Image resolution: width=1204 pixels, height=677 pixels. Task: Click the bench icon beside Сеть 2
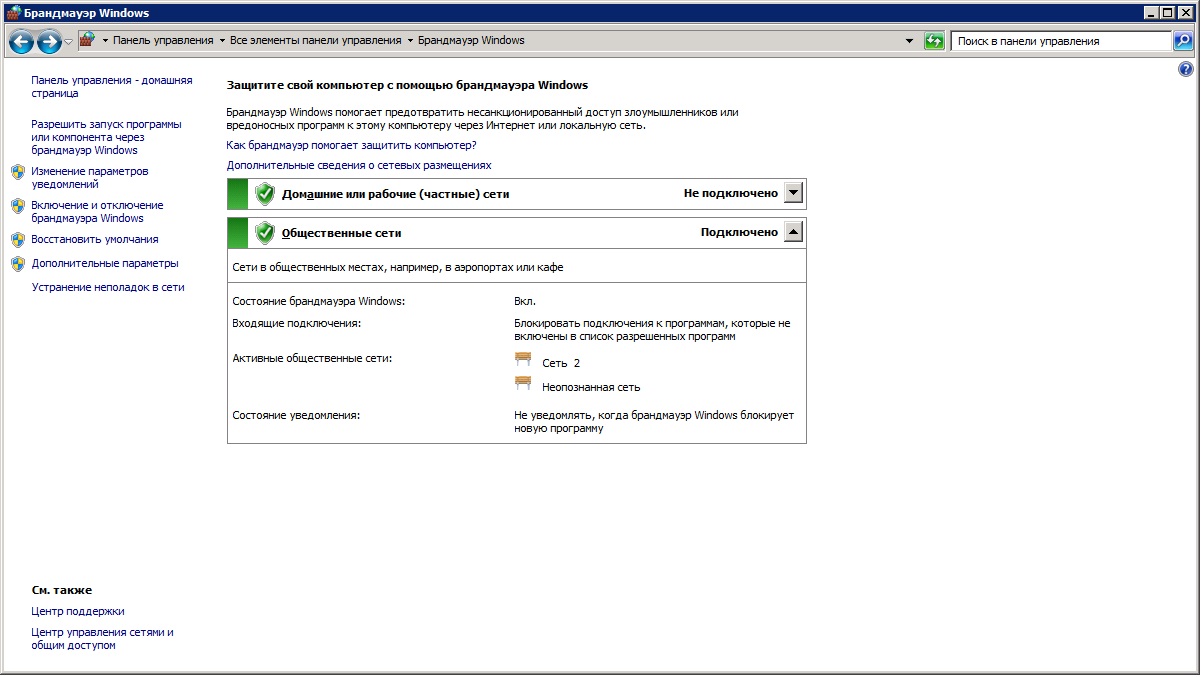(523, 360)
